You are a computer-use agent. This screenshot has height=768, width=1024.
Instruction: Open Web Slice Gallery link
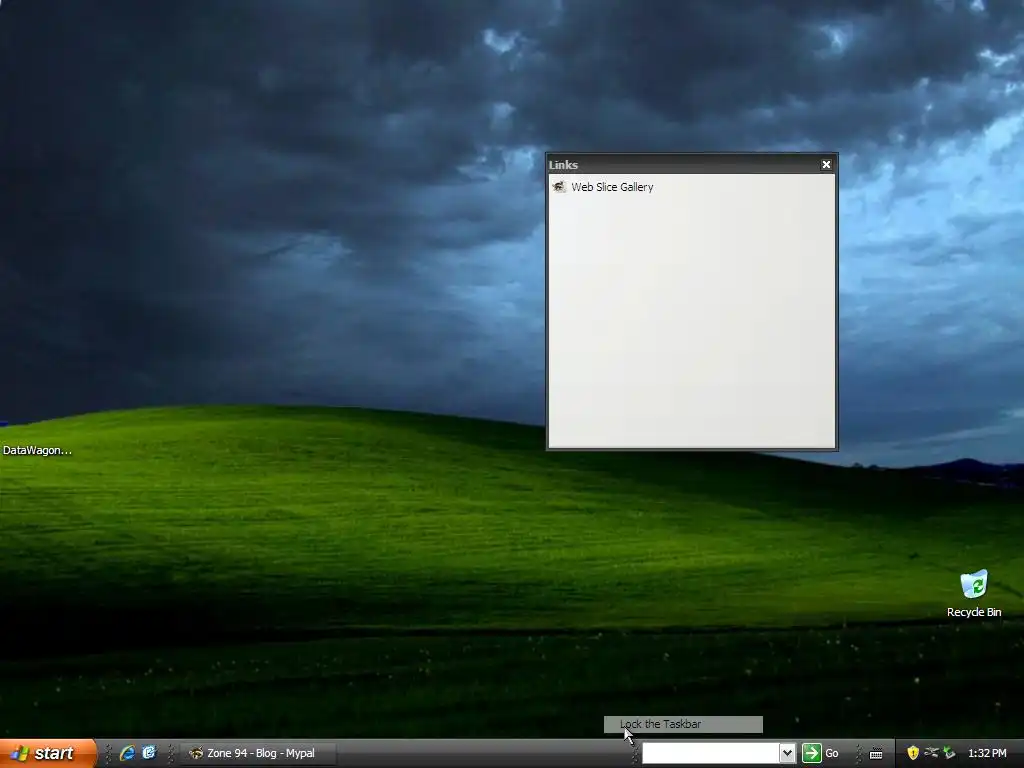coord(612,187)
